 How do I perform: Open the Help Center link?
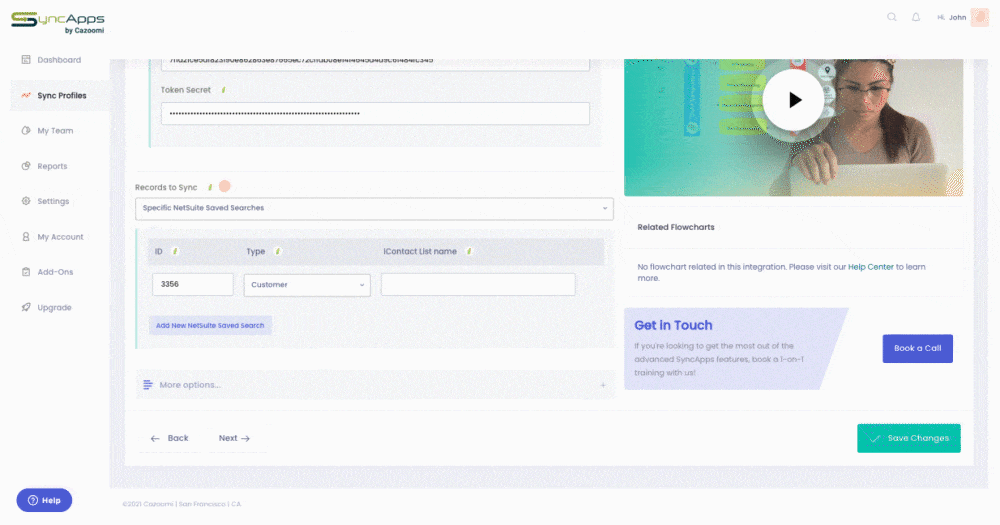pos(871,267)
